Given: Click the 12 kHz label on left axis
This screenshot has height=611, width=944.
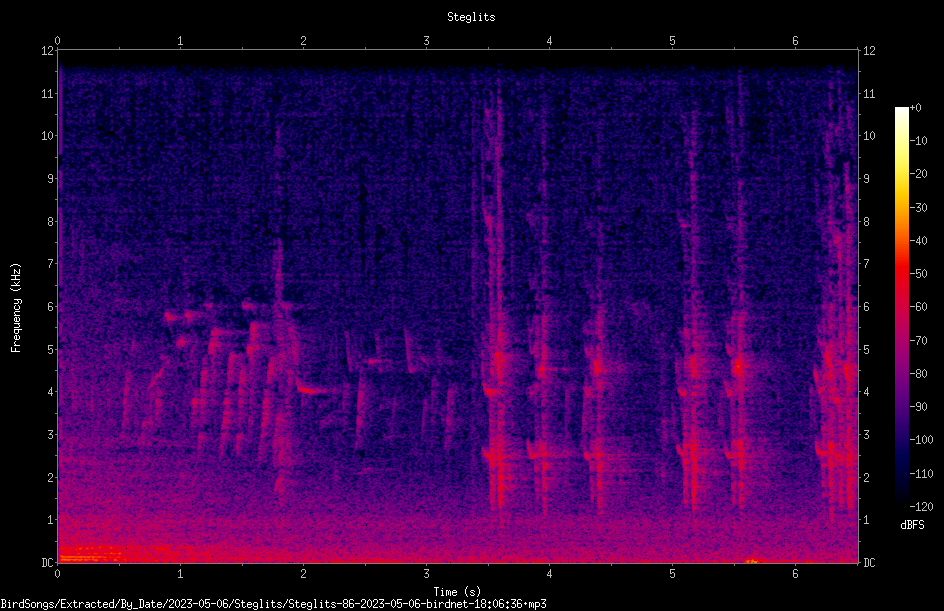Looking at the screenshot, I should [x=48, y=51].
